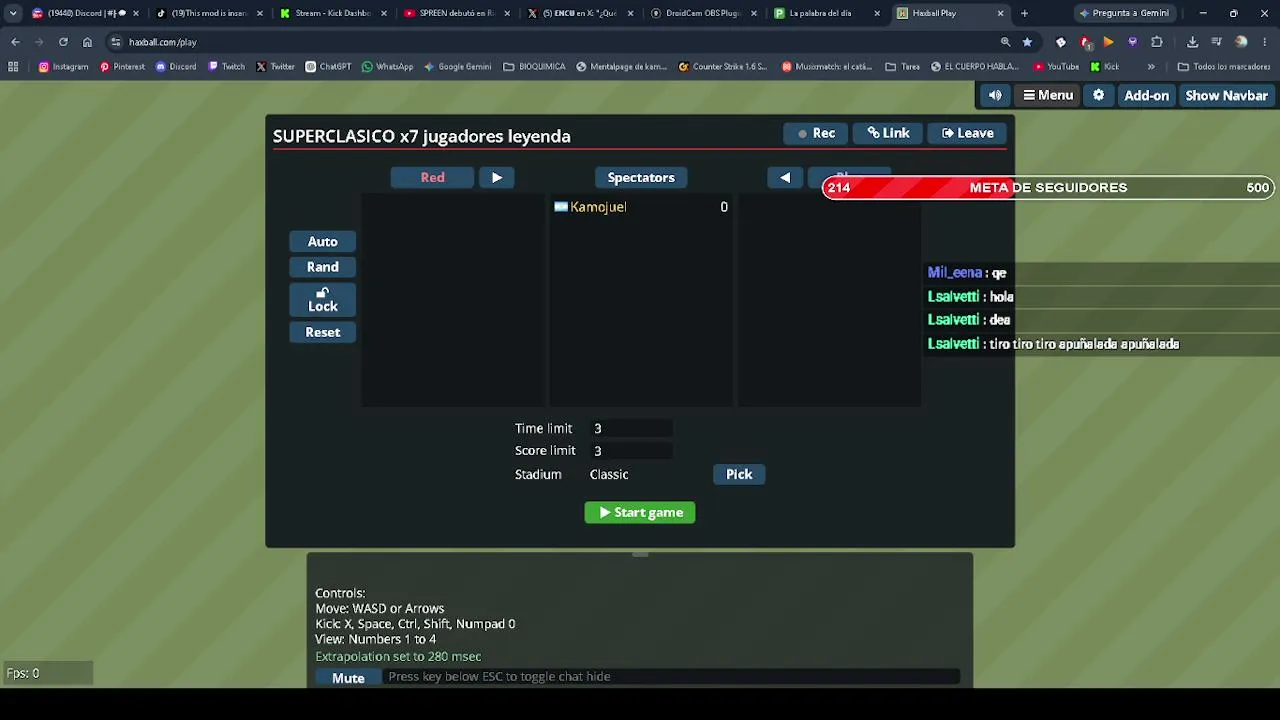Open Instagram bookmark
The image size is (1280, 720).
(63, 67)
